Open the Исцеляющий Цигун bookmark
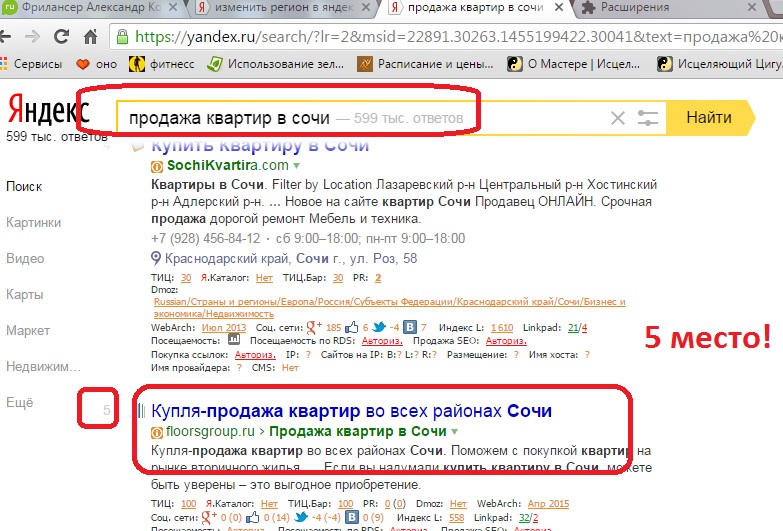 point(719,64)
